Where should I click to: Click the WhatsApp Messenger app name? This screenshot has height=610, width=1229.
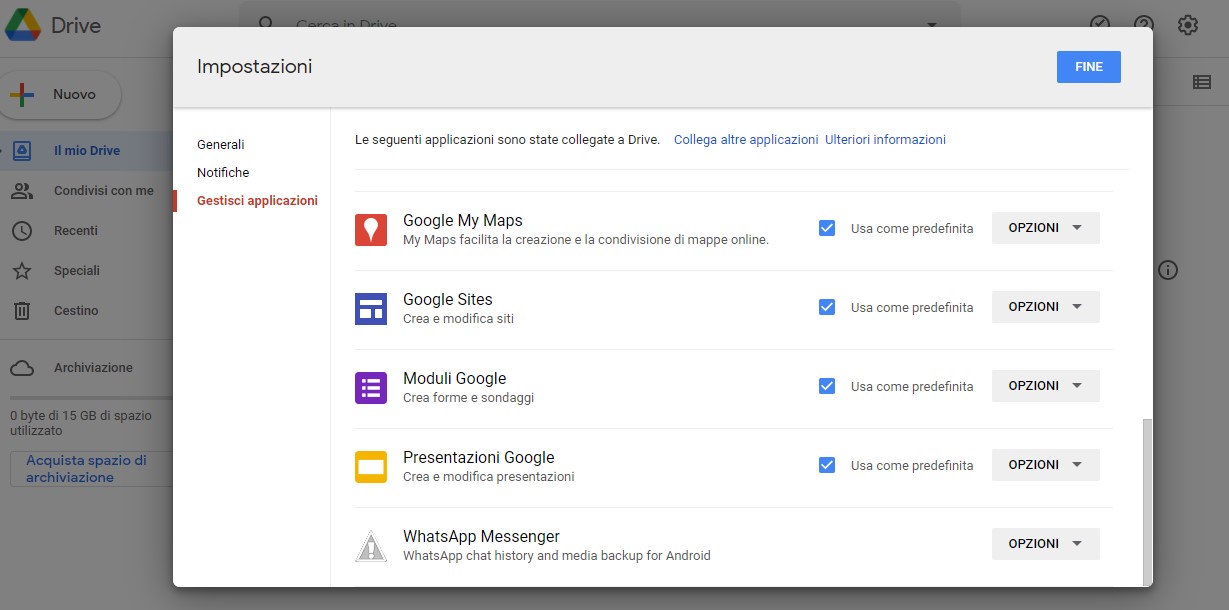point(481,537)
